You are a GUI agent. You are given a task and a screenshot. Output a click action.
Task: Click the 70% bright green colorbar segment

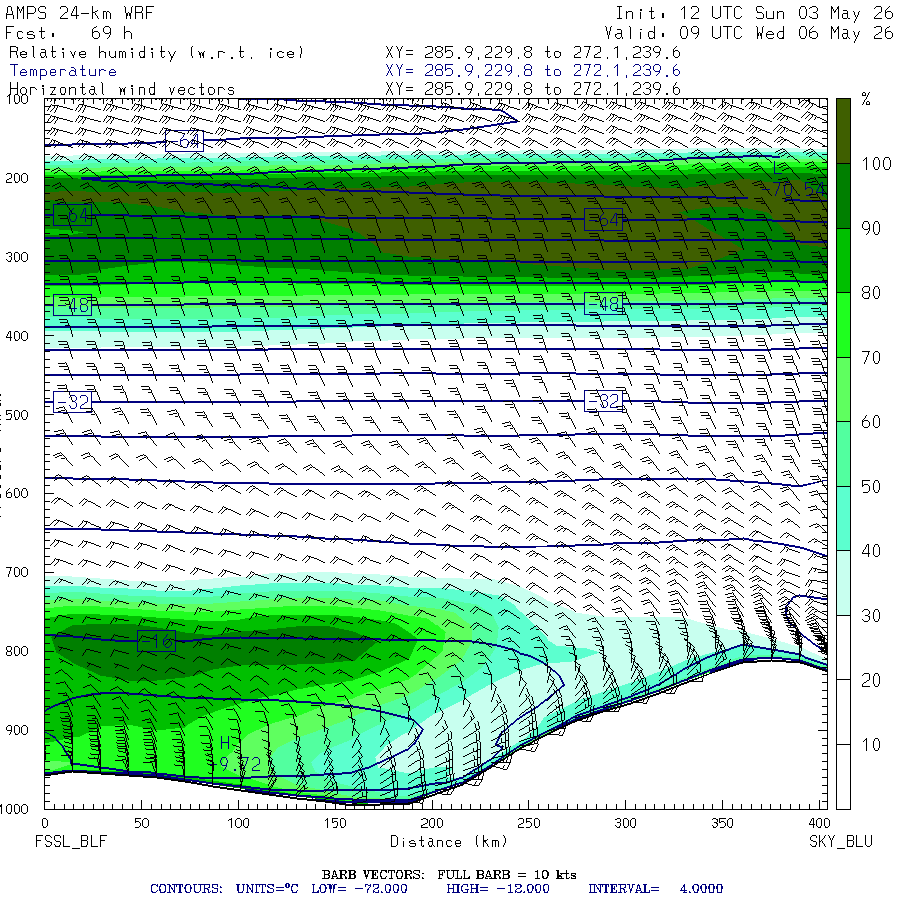tap(843, 325)
